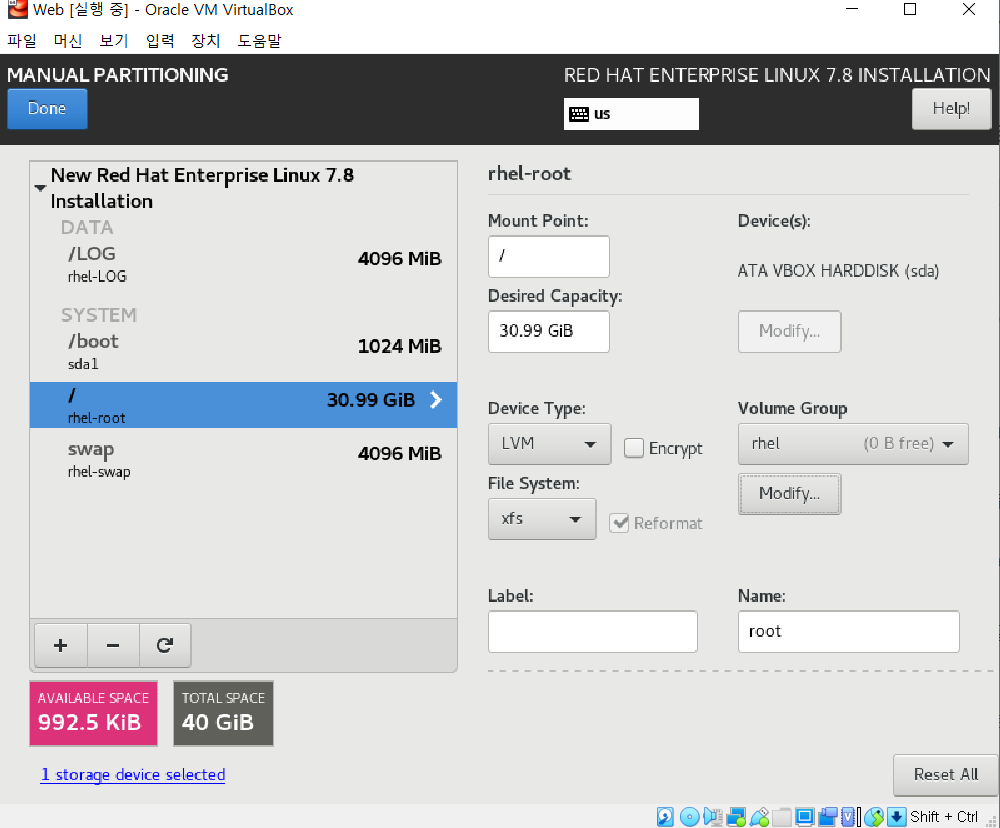1000x828 pixels.
Task: Click the VirtualBox app icon in title bar
Action: pos(17,10)
